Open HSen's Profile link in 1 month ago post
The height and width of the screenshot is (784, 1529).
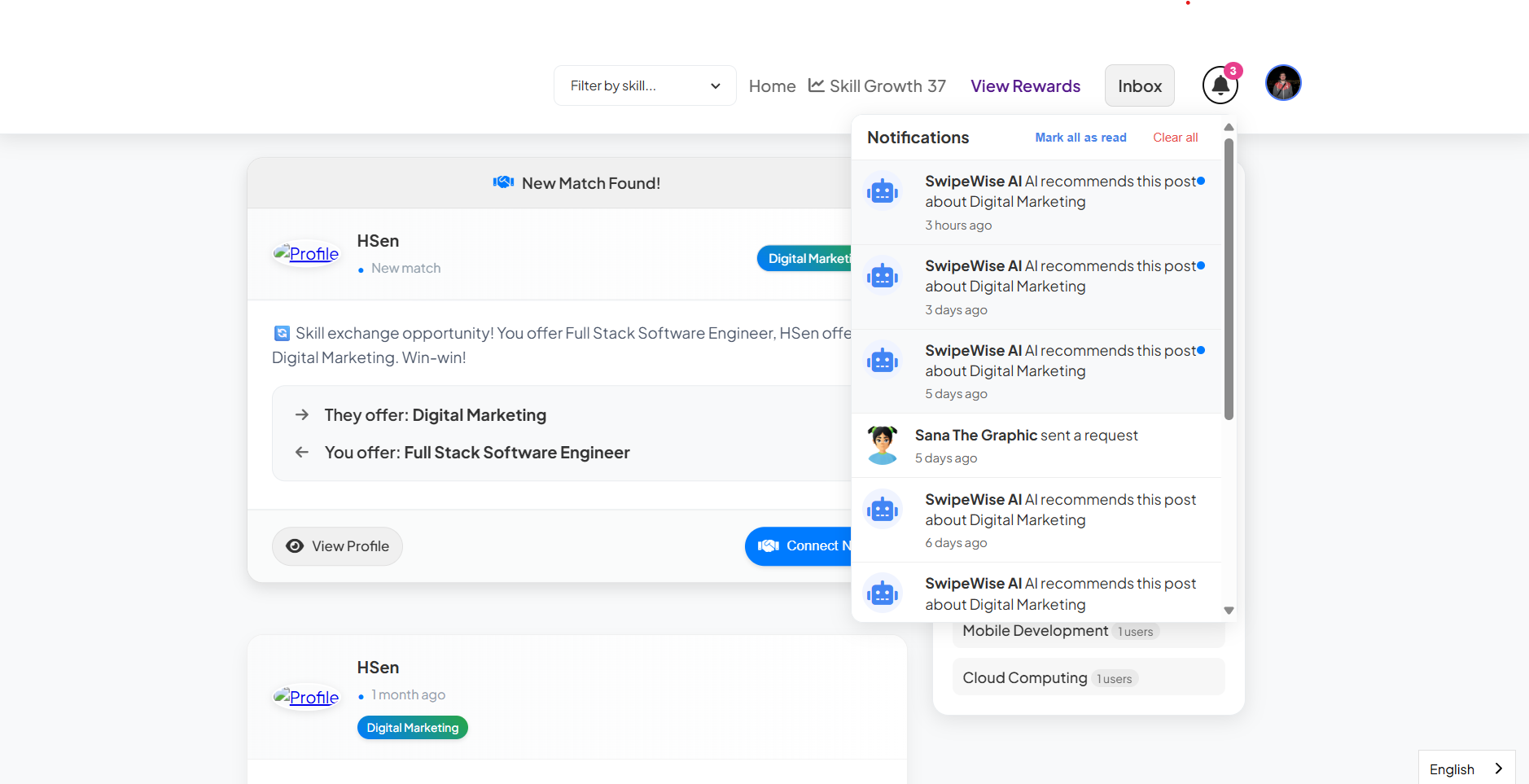[306, 698]
